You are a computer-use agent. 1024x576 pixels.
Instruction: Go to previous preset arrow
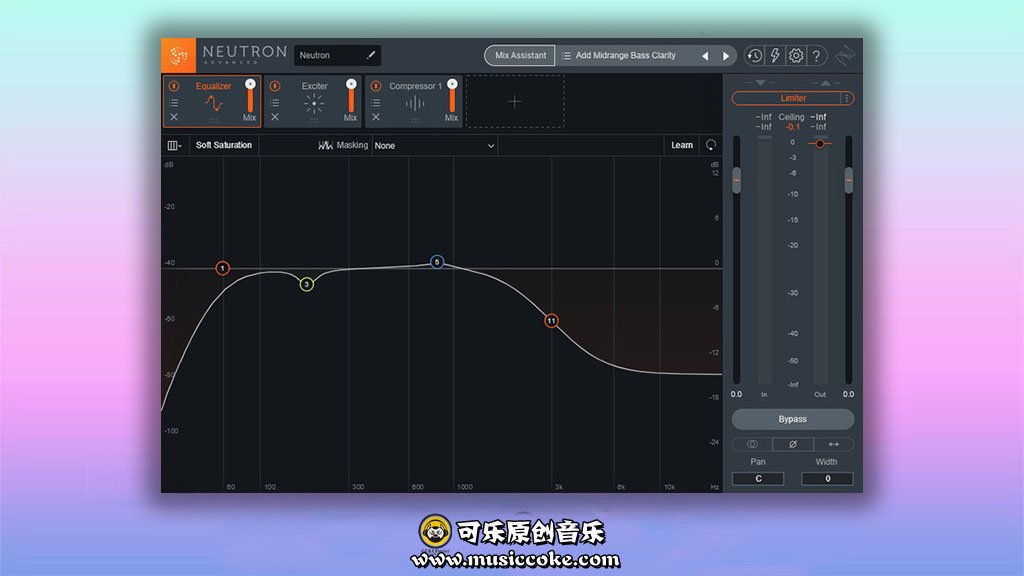[x=705, y=56]
